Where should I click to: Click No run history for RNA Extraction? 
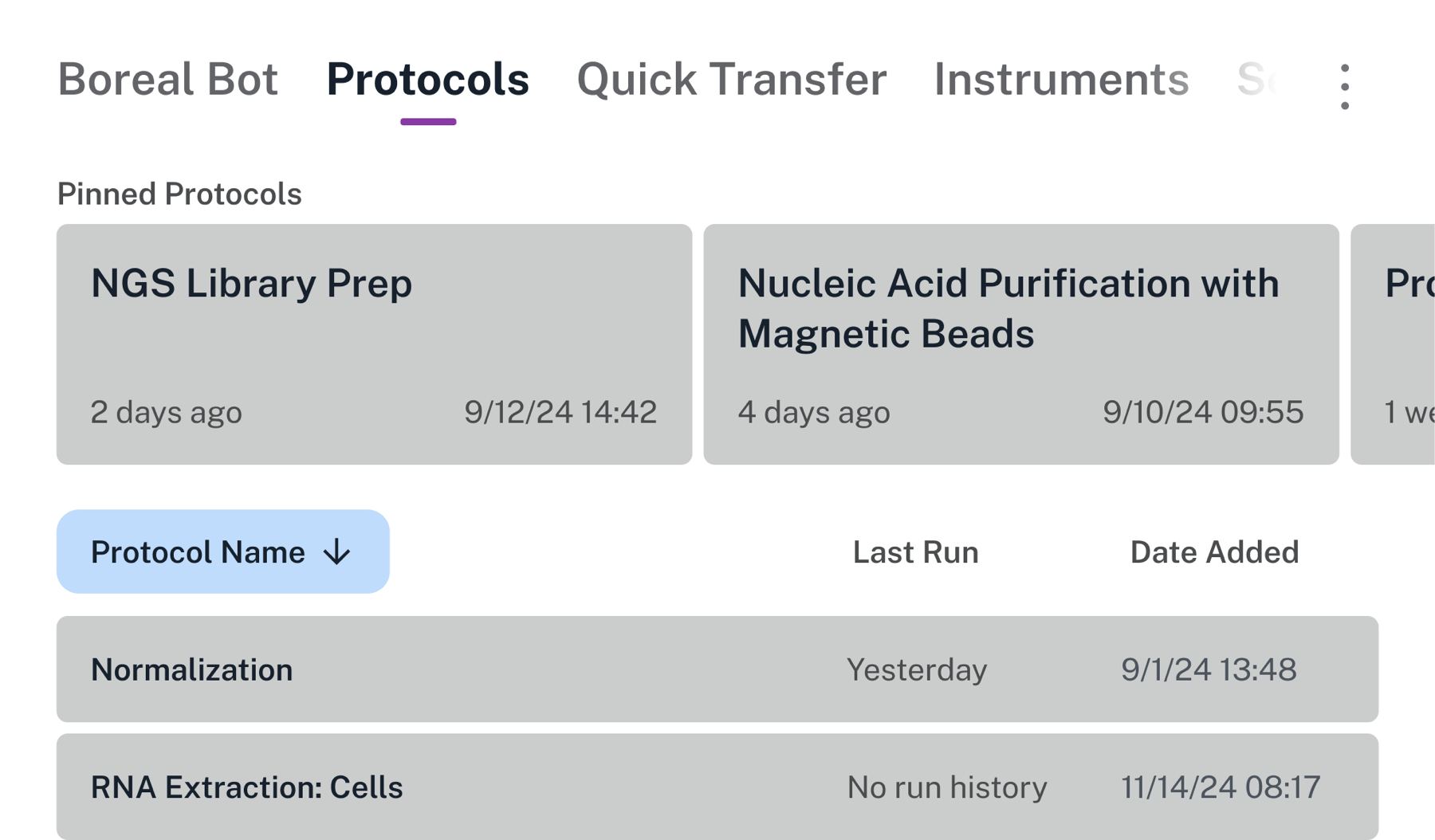946,787
